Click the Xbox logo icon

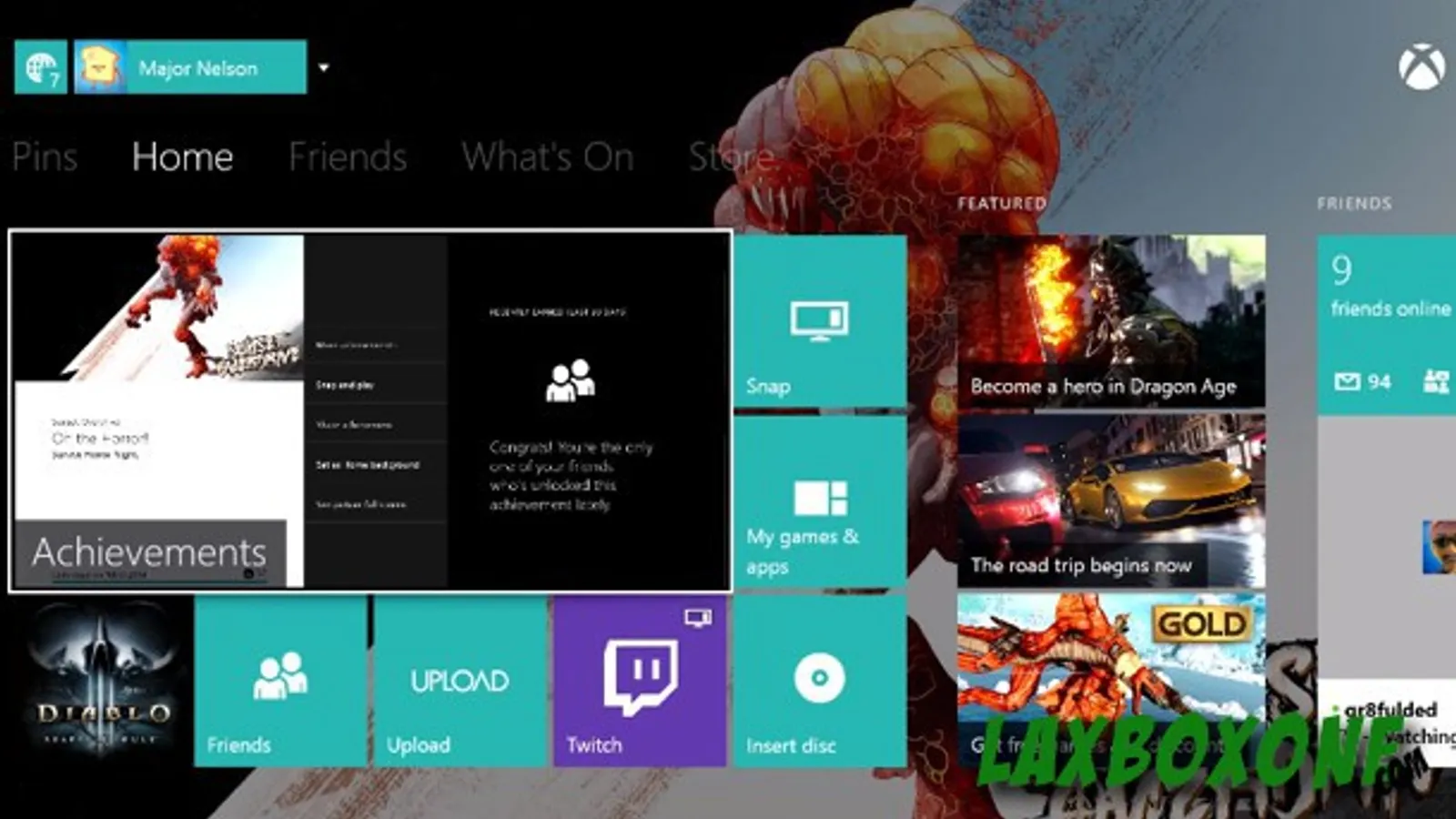coord(1421,67)
